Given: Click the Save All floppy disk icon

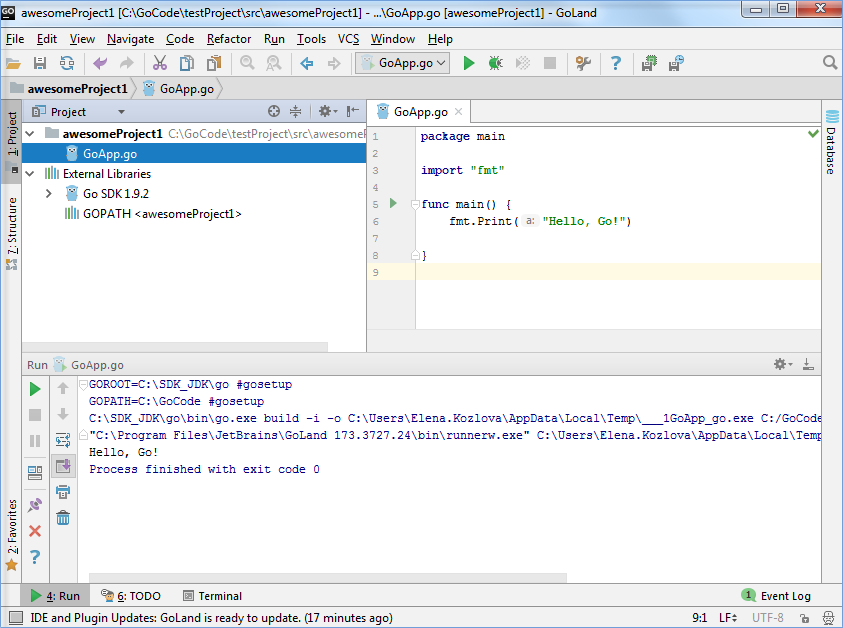Looking at the screenshot, I should pos(40,63).
